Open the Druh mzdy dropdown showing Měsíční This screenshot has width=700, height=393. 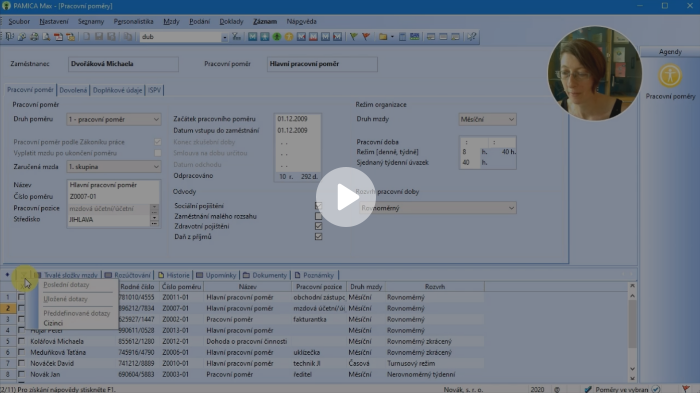point(511,119)
